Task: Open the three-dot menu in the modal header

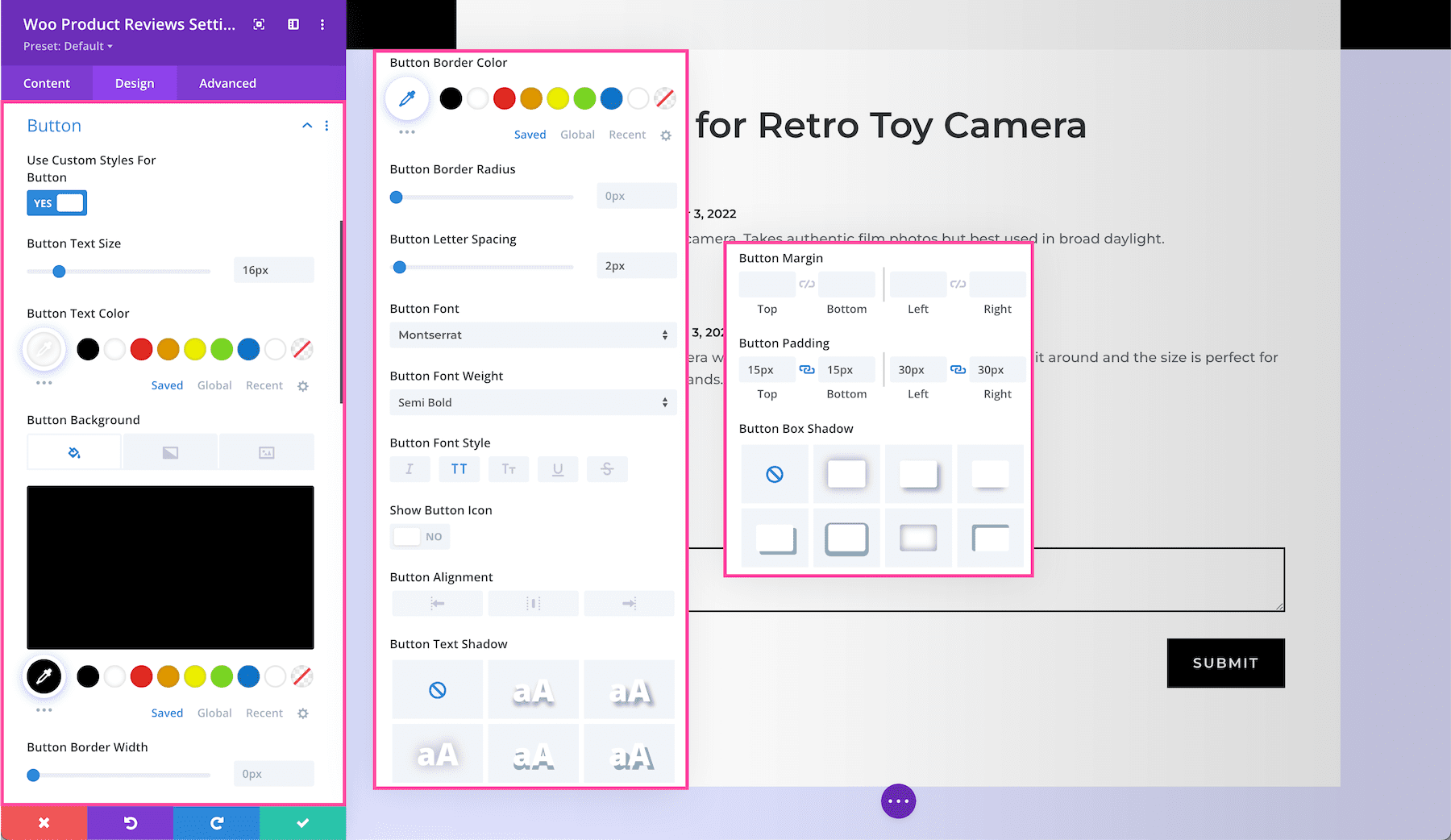Action: point(322,25)
